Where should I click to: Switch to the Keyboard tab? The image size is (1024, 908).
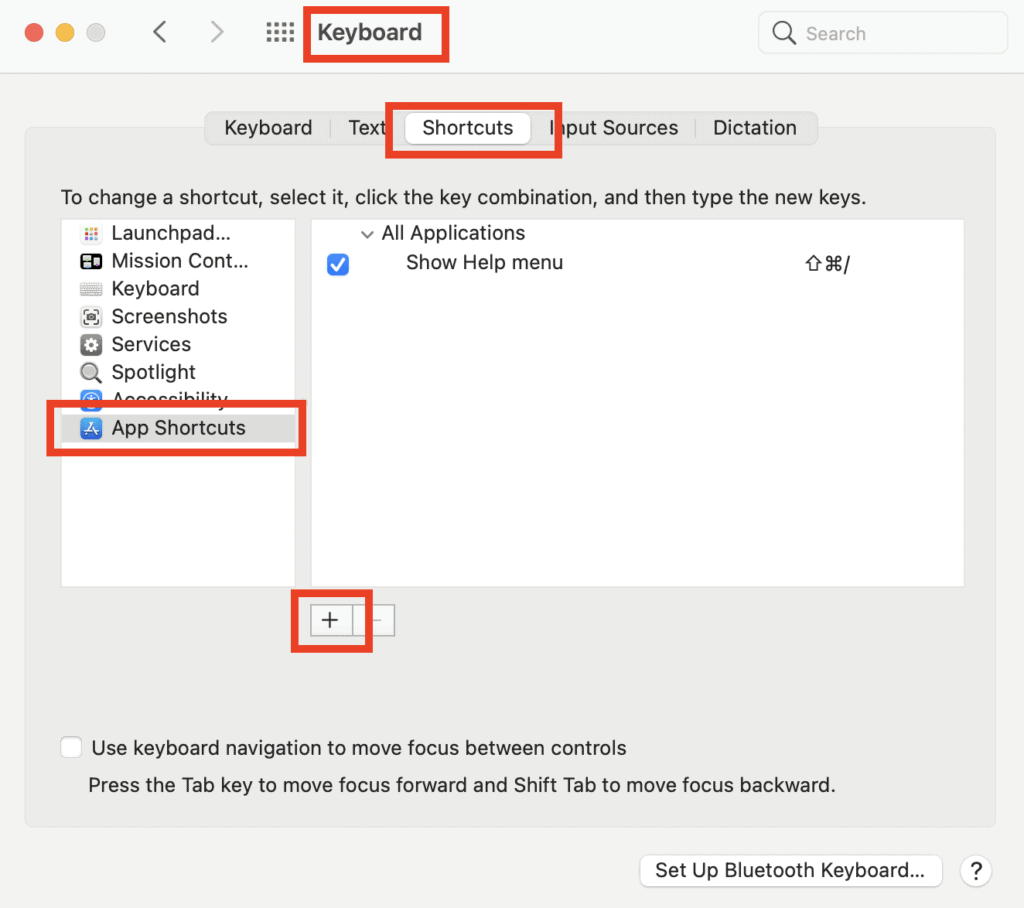(x=268, y=127)
